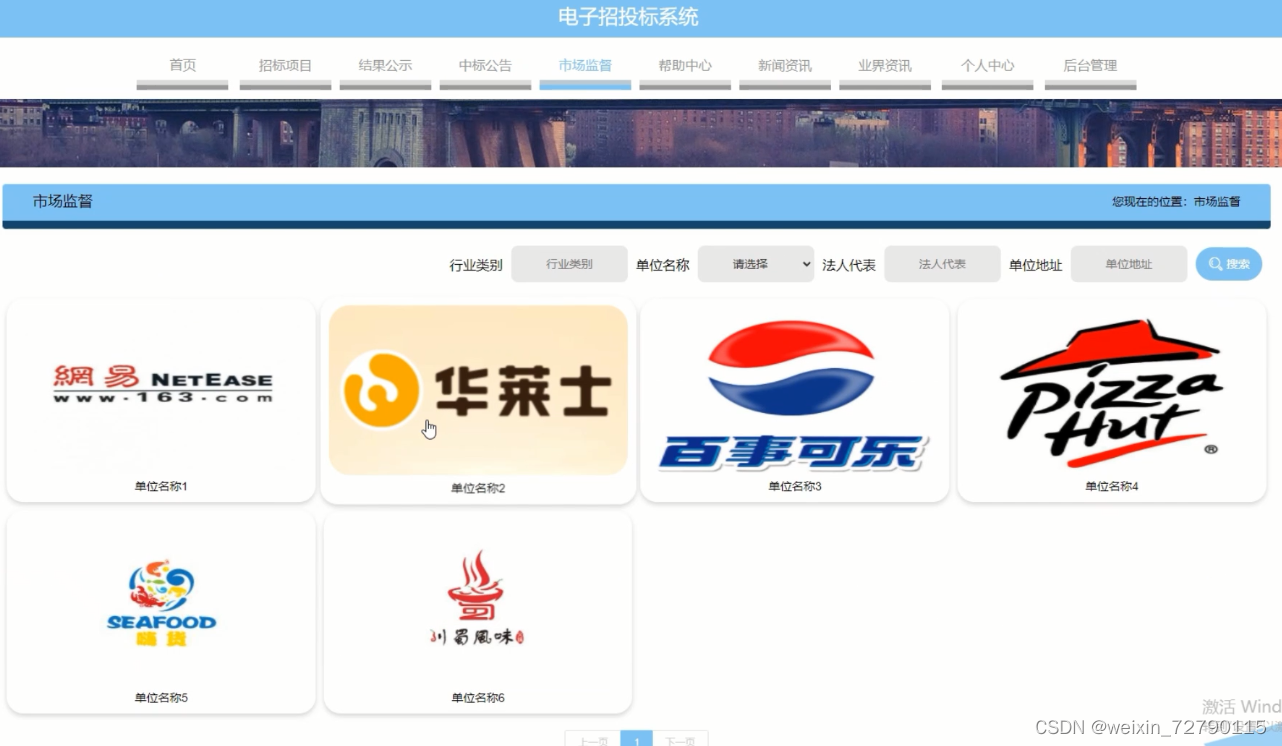This screenshot has height=746, width=1282.
Task: Click the 单位名称4 label
Action: click(x=1112, y=486)
